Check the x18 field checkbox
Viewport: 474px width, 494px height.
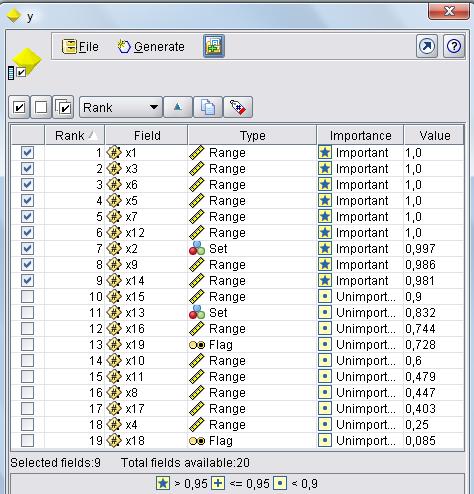(27, 441)
